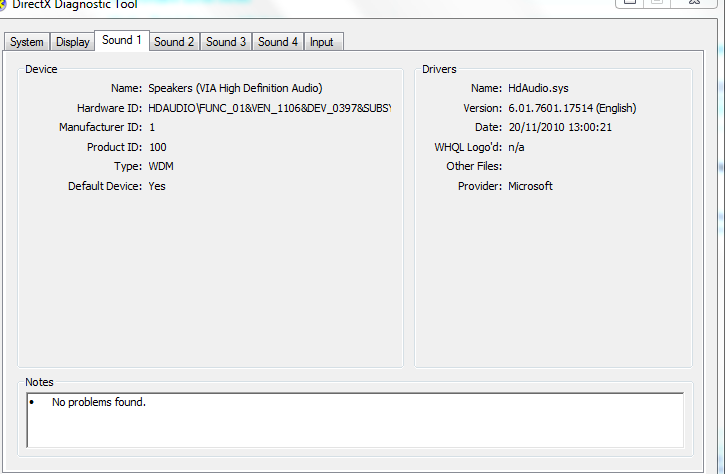Click the Notes text box
Image resolution: width=725 pixels, height=474 pixels.
[355, 420]
